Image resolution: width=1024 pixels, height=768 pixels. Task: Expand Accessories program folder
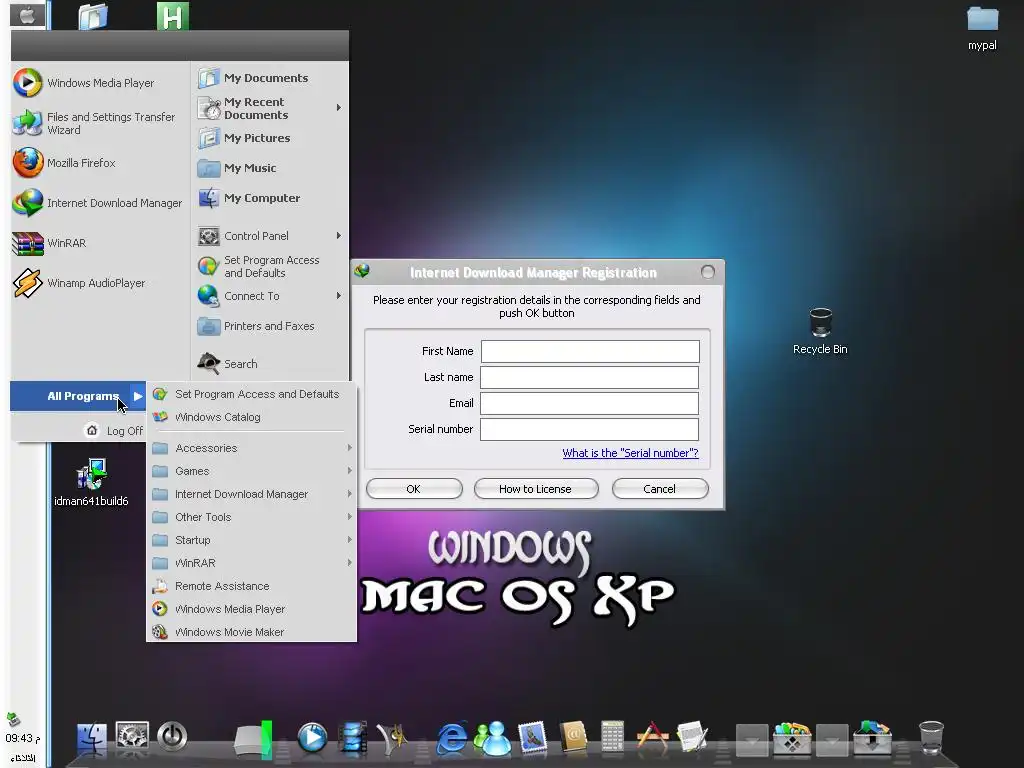(252, 448)
